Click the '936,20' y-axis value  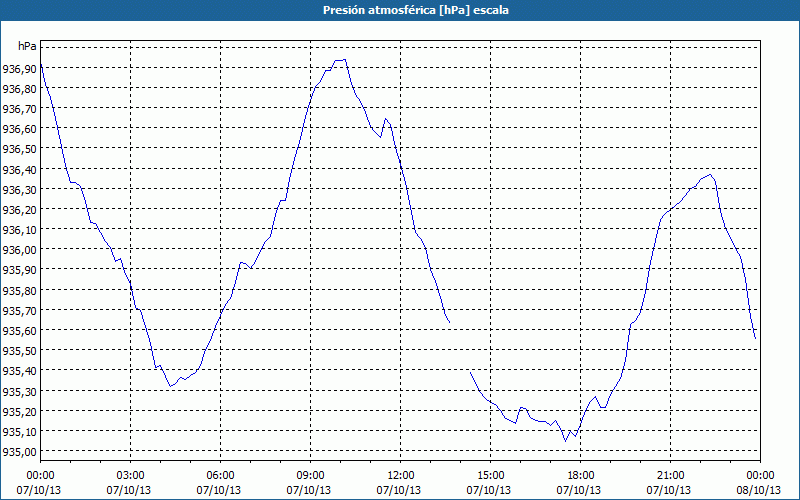19,210
